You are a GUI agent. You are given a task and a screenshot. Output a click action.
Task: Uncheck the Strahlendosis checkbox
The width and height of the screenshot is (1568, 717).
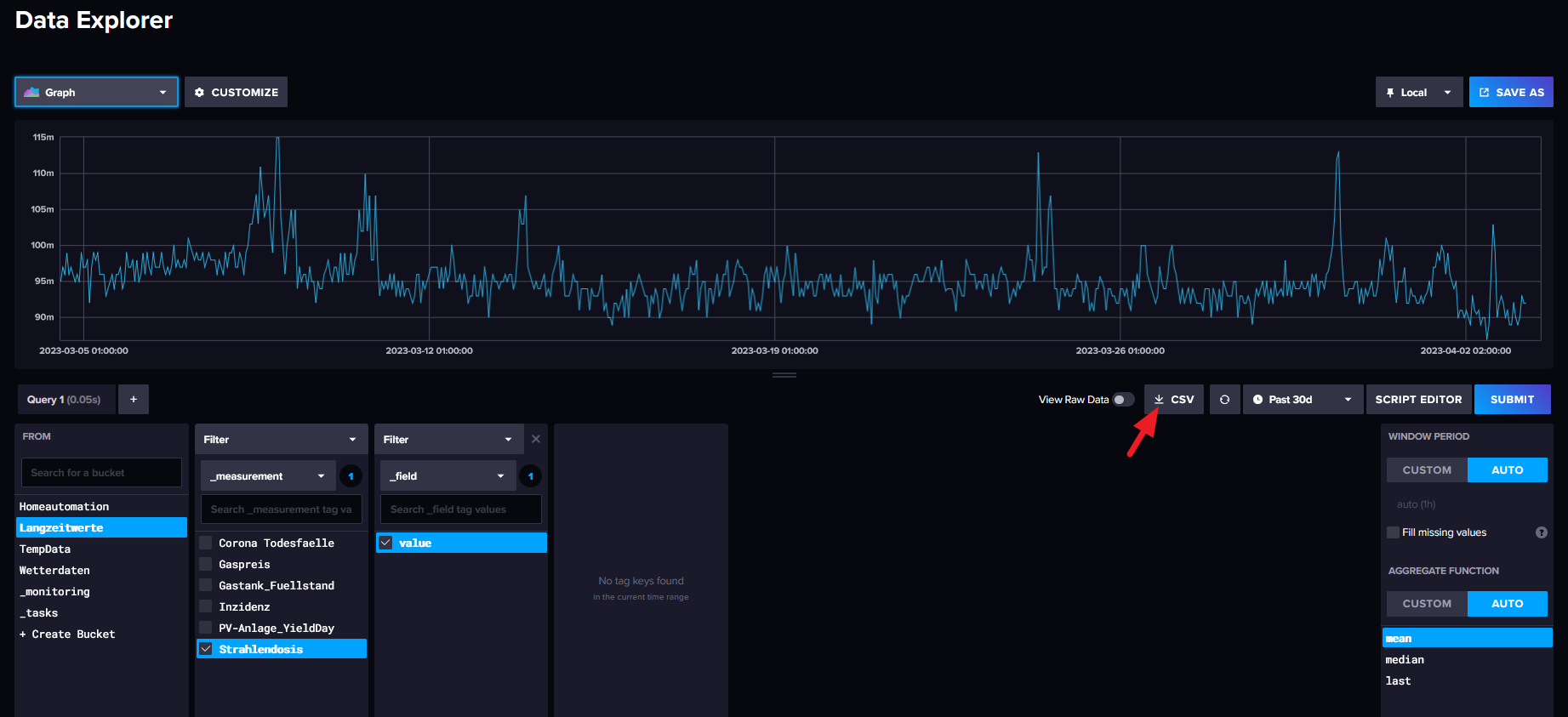pyautogui.click(x=206, y=649)
